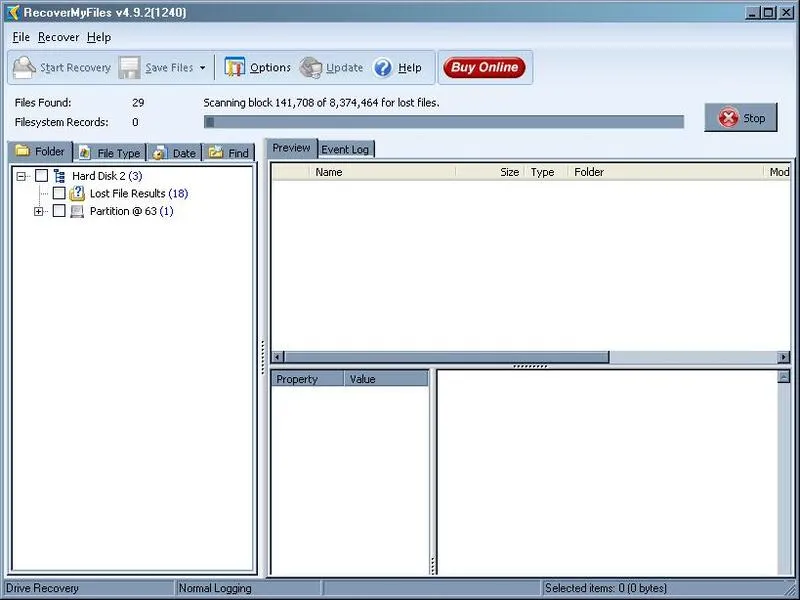800x600 pixels.
Task: Collapse the Hard Disk 2 tree node
Action: tap(21, 177)
